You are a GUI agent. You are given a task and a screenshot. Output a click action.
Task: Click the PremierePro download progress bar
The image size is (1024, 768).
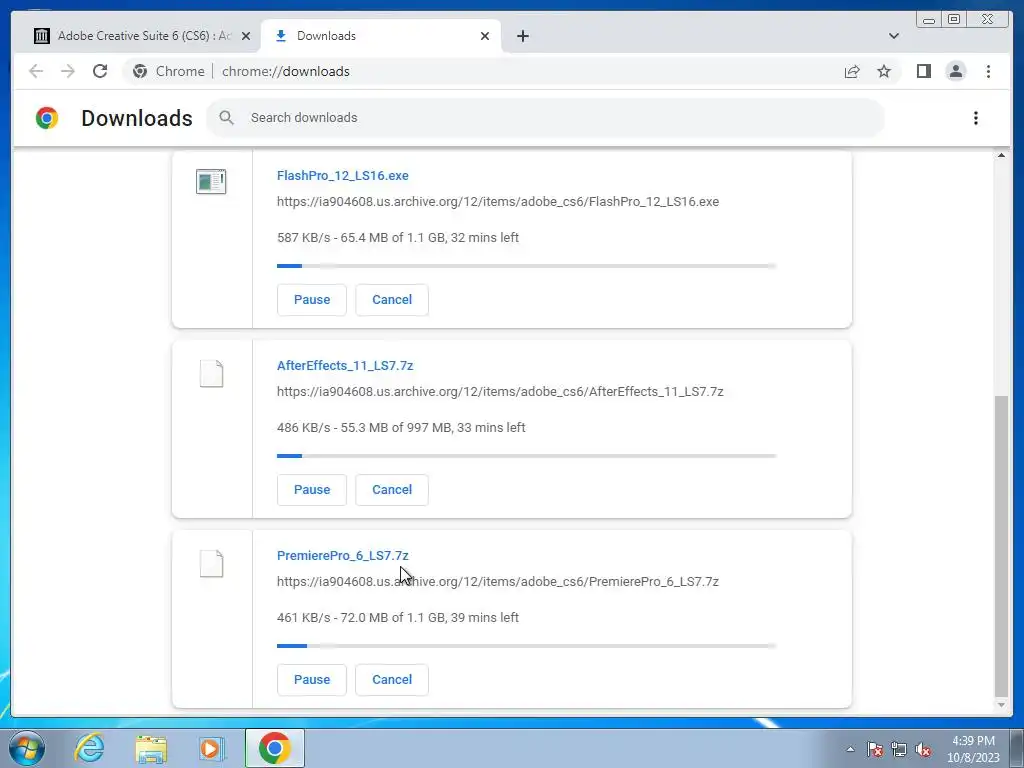click(526, 646)
